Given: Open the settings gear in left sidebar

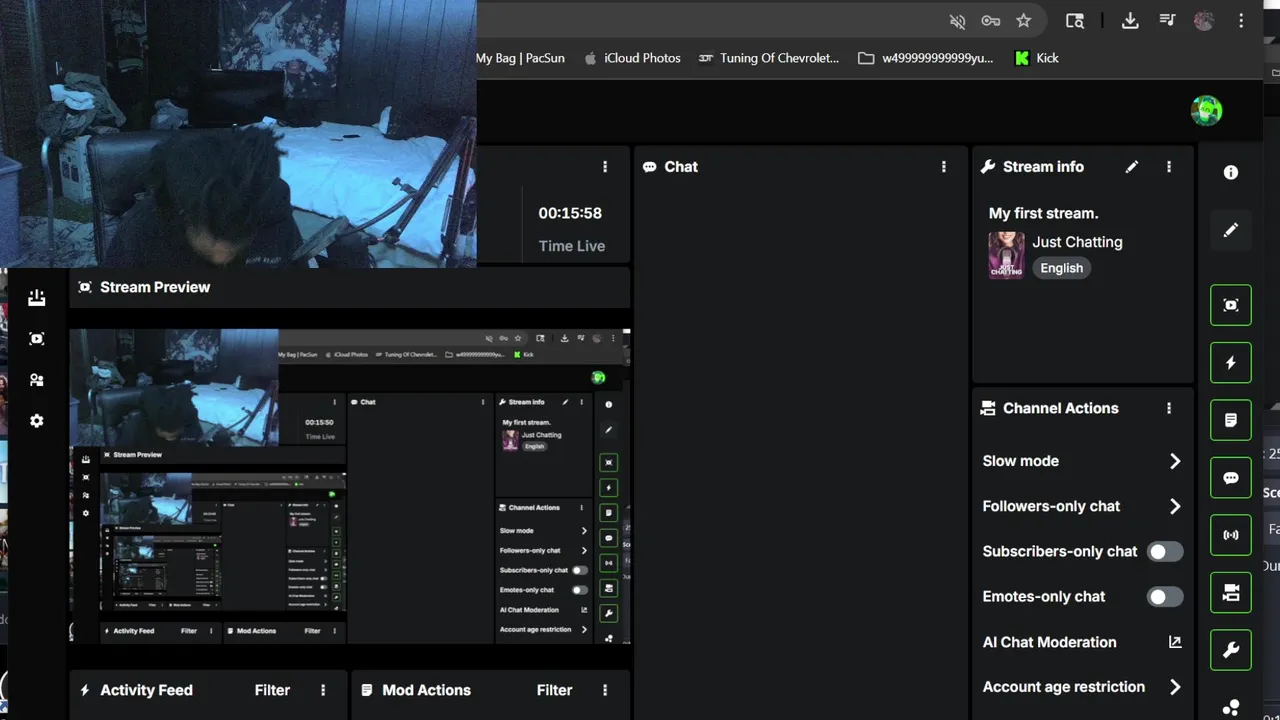Looking at the screenshot, I should point(37,421).
